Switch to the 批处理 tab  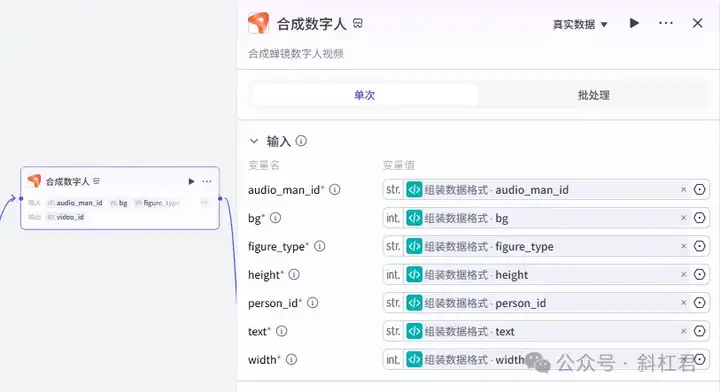(593, 95)
